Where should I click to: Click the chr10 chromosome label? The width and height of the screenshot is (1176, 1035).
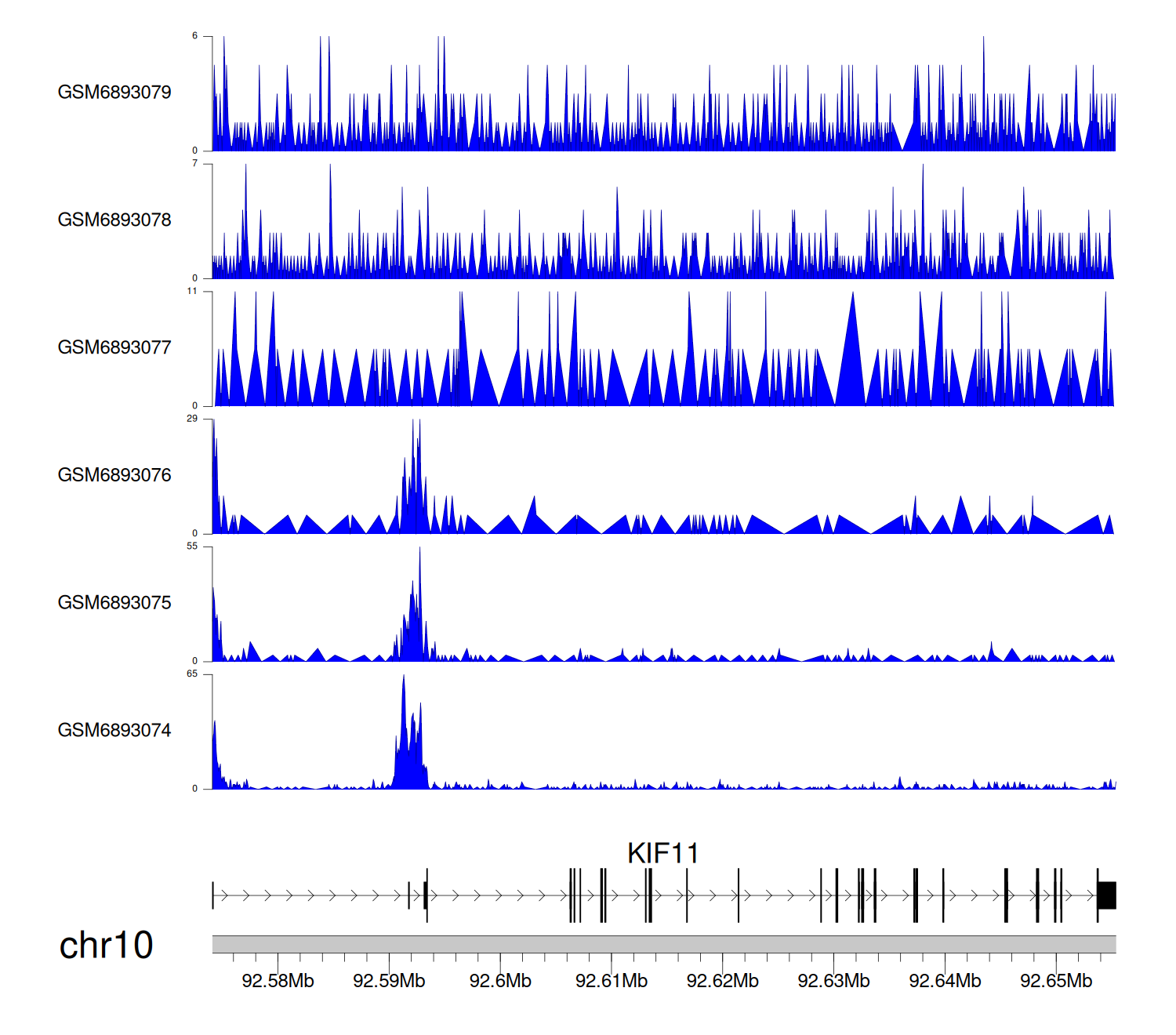pos(106,946)
